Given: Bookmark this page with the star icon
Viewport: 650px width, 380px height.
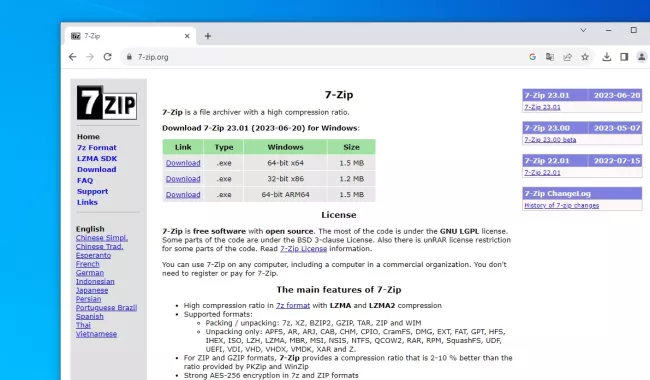Looking at the screenshot, I should point(585,57).
